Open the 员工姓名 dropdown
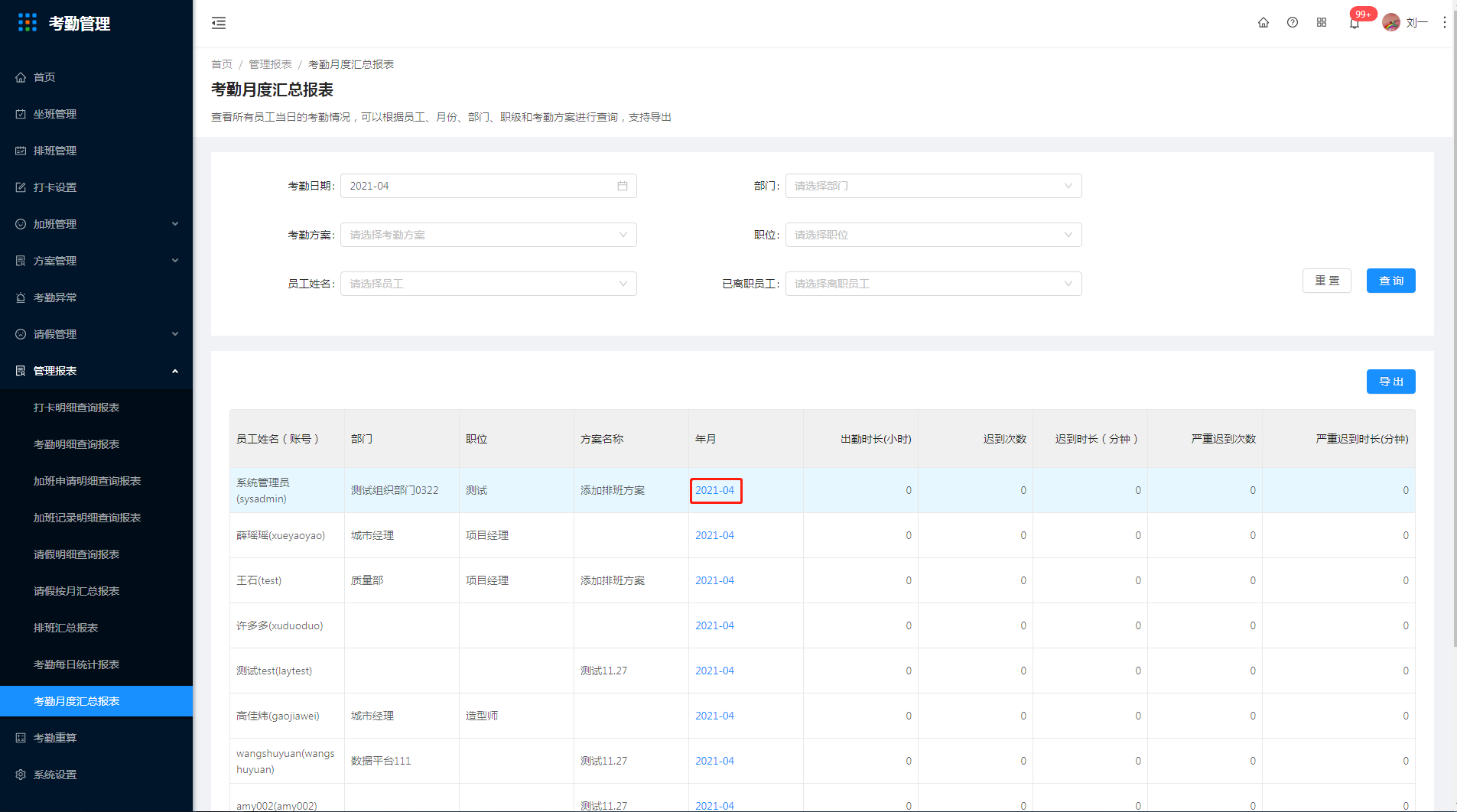Screen dimensions: 1457x812 [489, 284]
